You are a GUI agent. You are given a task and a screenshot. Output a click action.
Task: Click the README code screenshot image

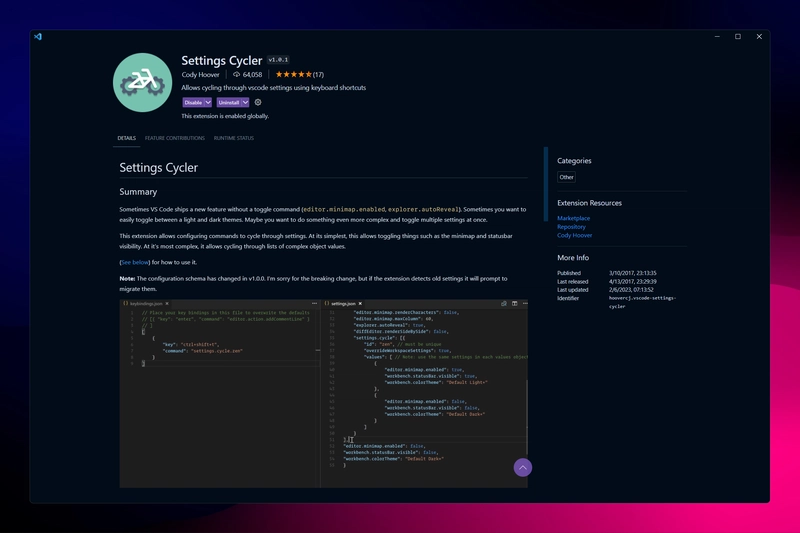pos(323,393)
